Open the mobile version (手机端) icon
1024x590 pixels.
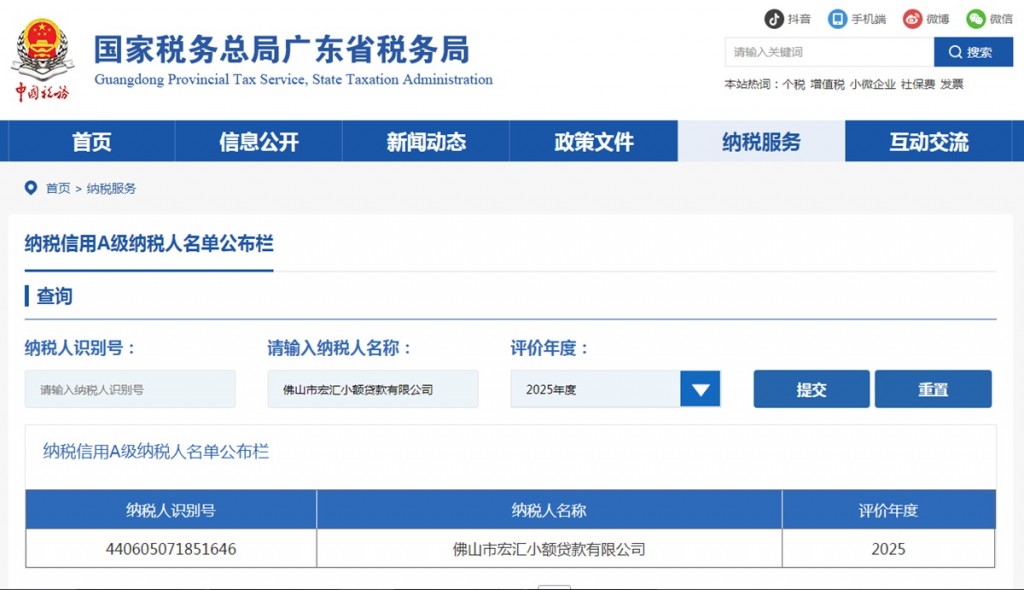(x=837, y=19)
